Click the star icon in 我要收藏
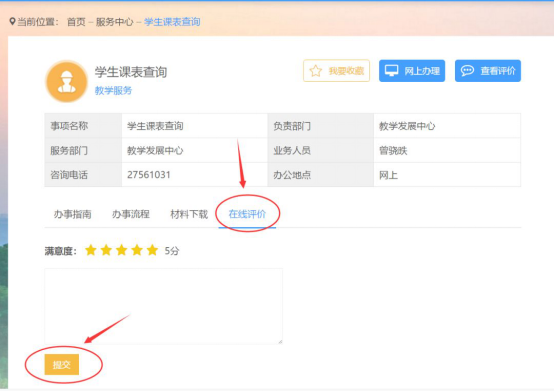Image resolution: width=554 pixels, height=392 pixels. coord(316,71)
